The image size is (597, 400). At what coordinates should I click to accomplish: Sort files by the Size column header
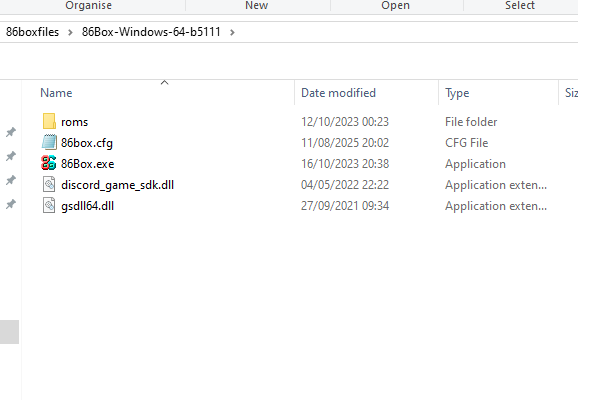pyautogui.click(x=571, y=93)
